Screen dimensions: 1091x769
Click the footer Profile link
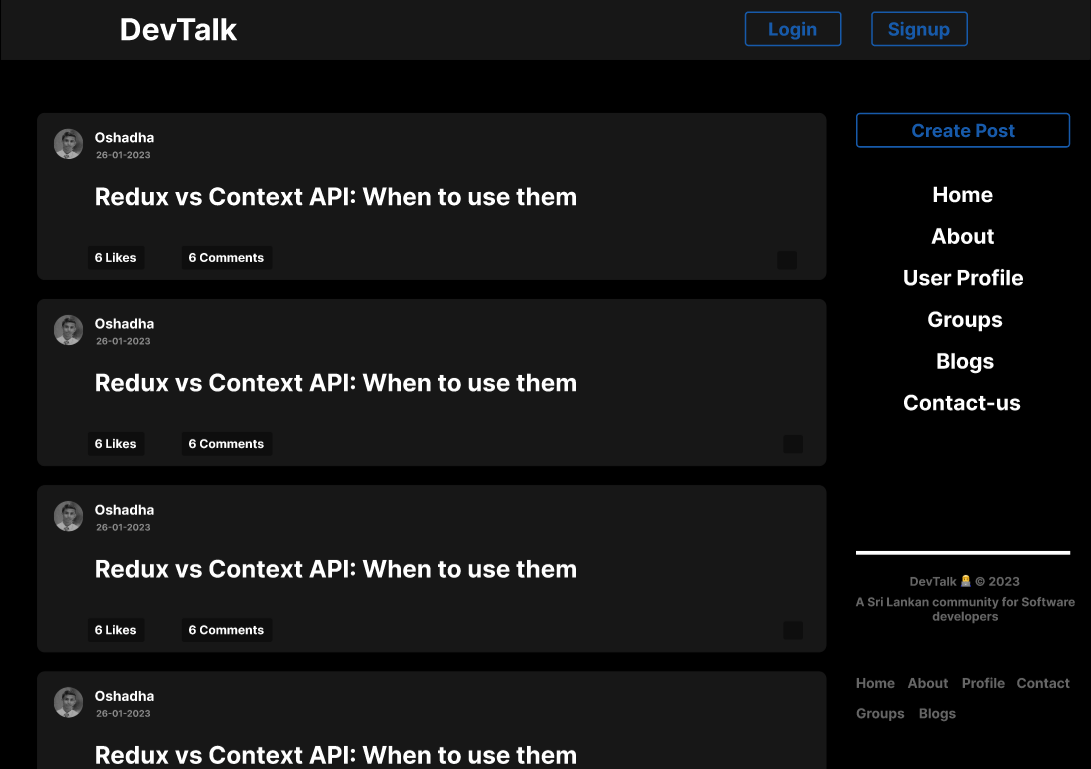tap(983, 683)
